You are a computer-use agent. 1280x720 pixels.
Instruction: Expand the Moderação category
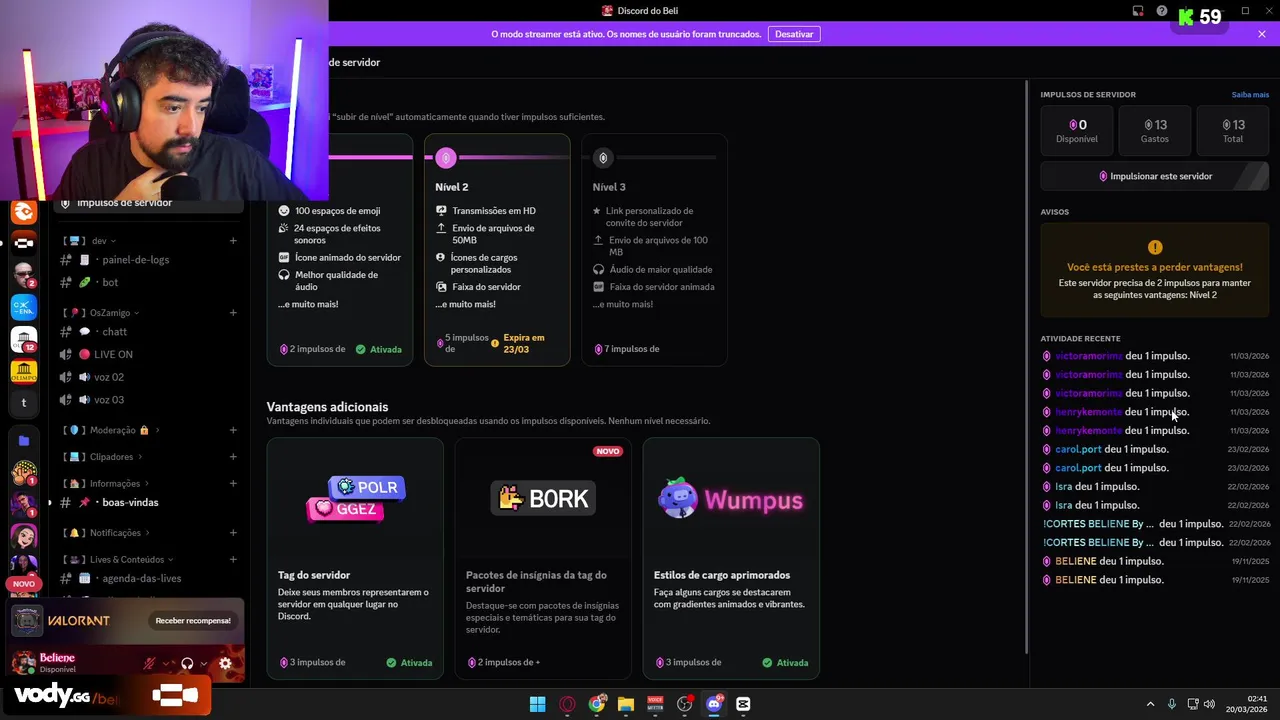click(110, 430)
